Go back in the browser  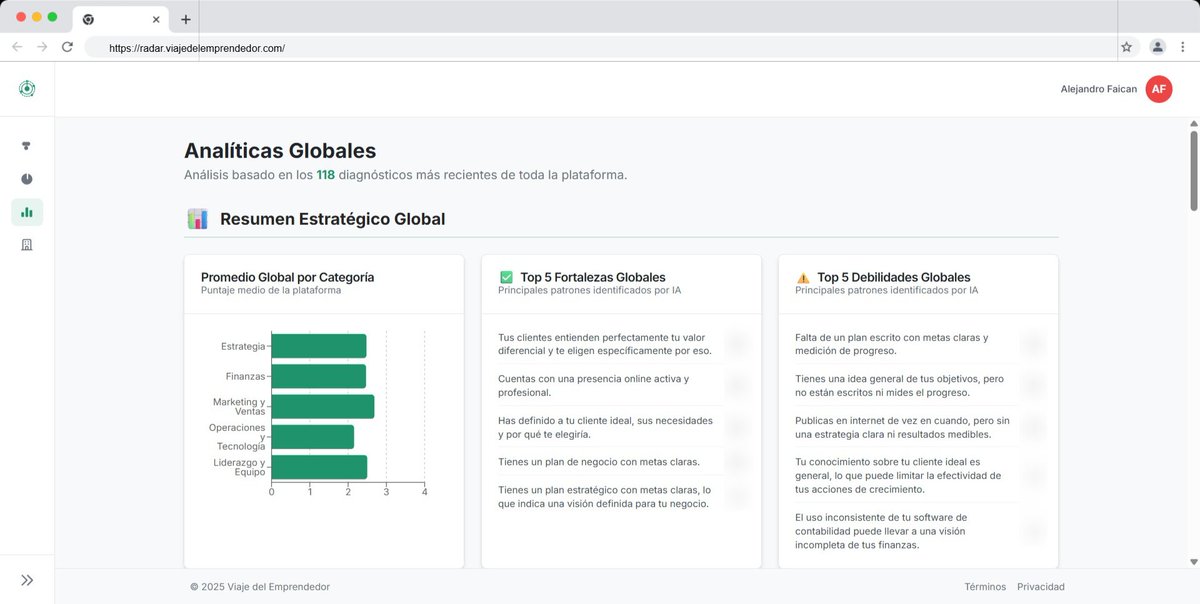click(17, 47)
